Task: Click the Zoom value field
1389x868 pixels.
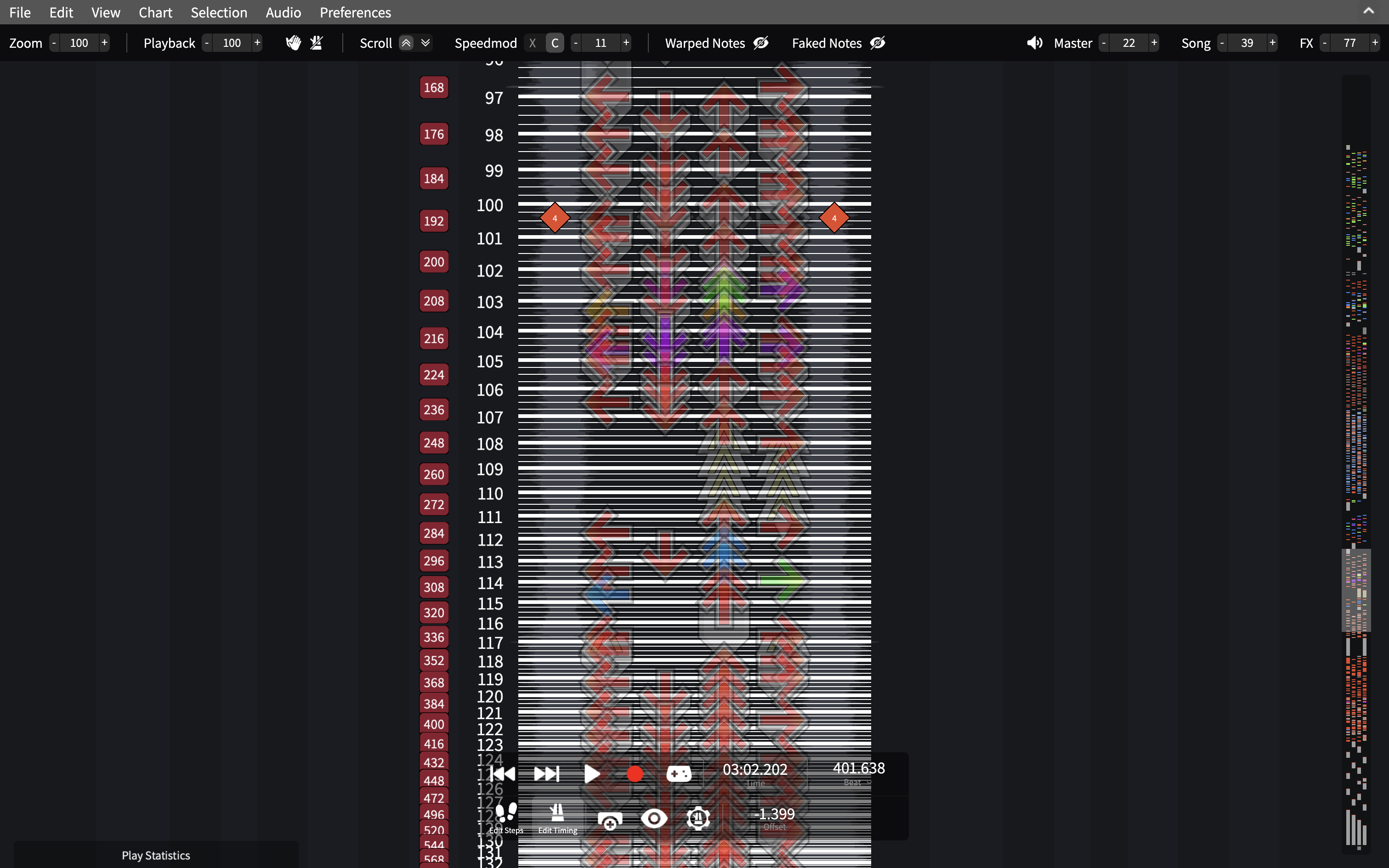Action: pos(79,43)
